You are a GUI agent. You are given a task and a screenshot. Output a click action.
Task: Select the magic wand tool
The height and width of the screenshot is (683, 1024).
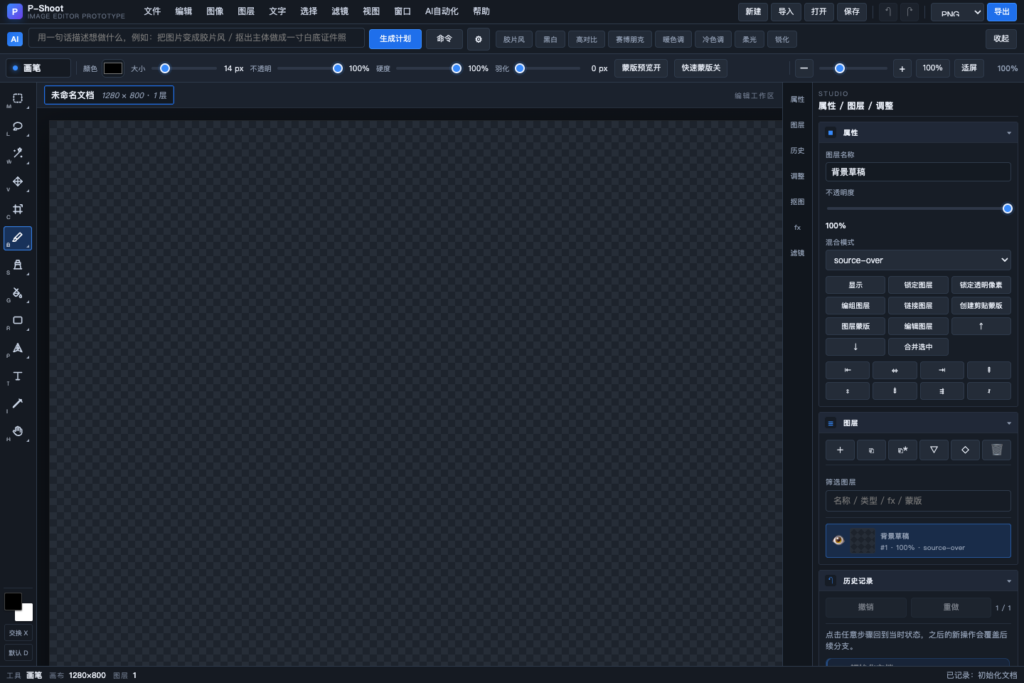coord(18,154)
